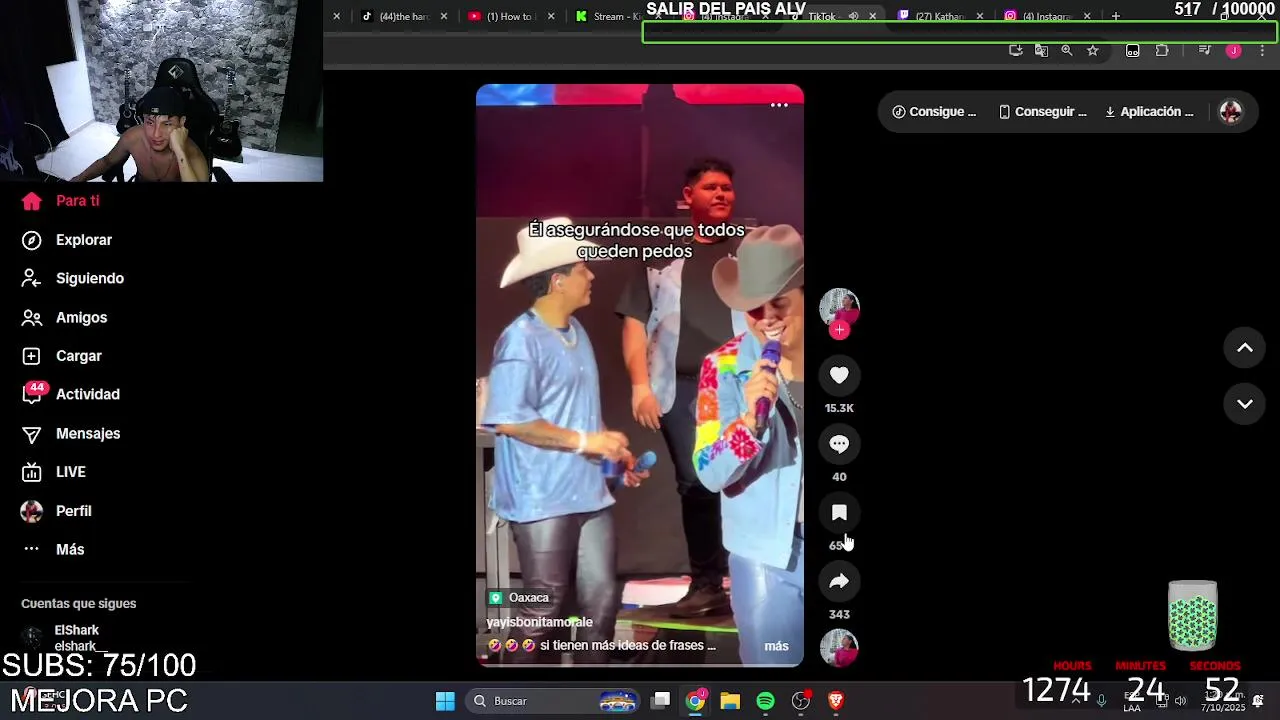Show hidden tray icons chevron
This screenshot has width=1280, height=720.
coord(1077,700)
